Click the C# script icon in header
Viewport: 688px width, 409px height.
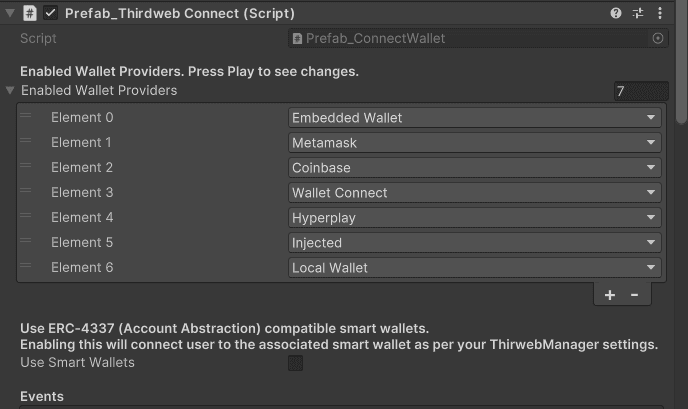(29, 13)
